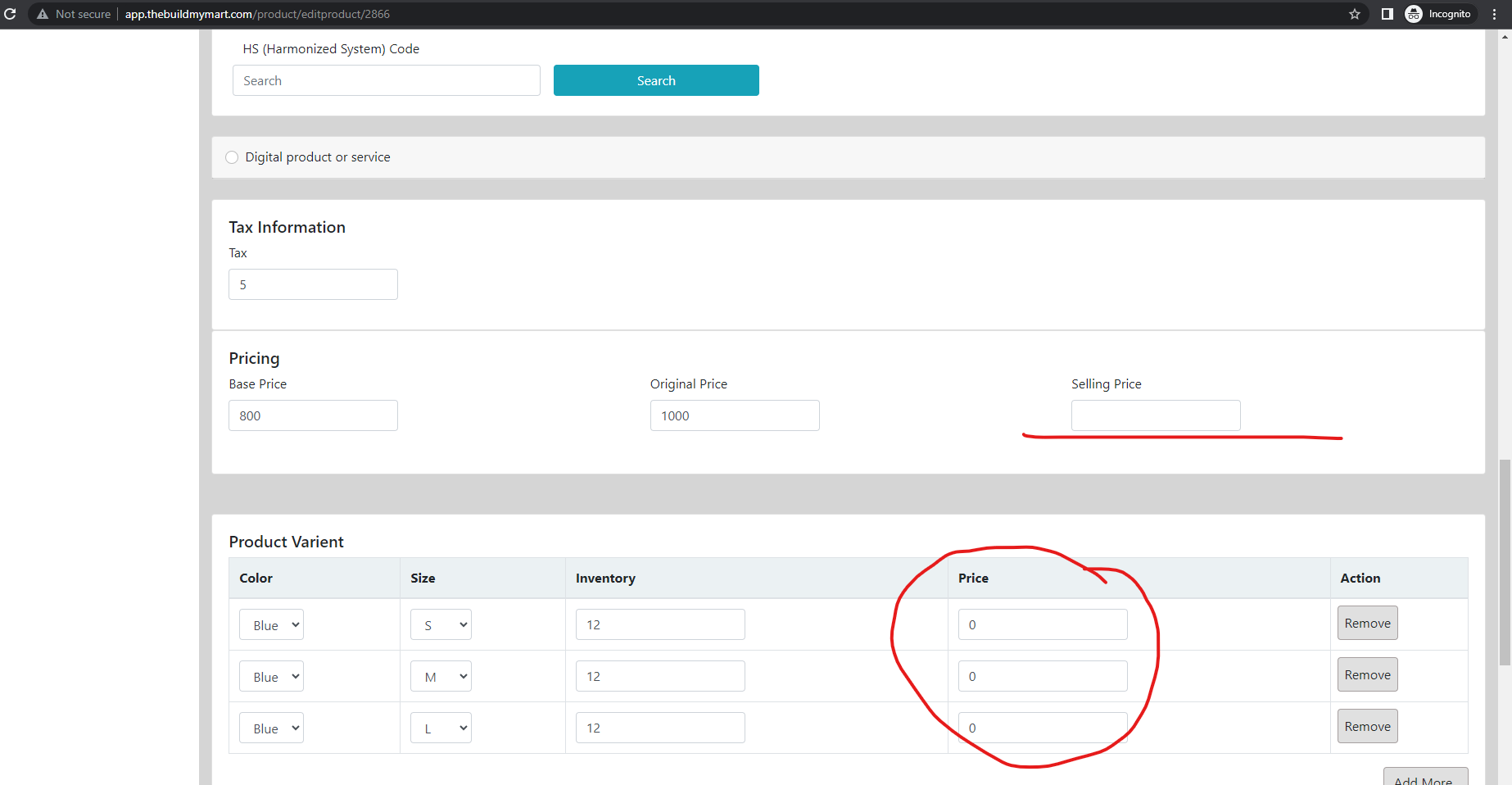The image size is (1512, 785).
Task: Click the Pricing section heading
Action: point(254,358)
